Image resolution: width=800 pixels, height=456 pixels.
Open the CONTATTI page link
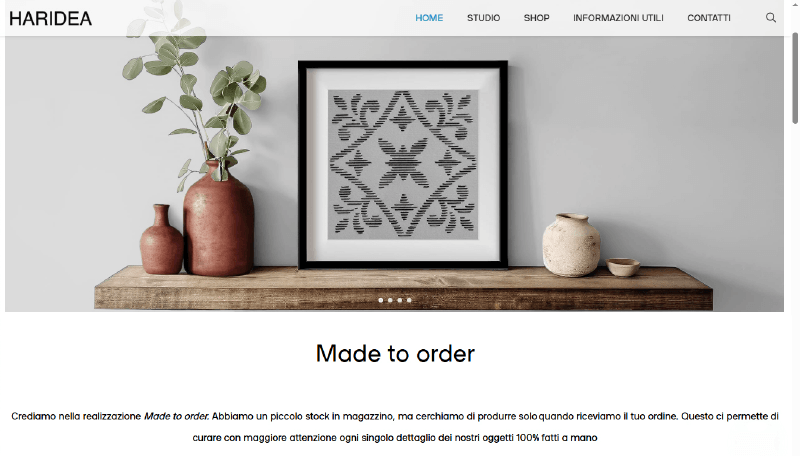[709, 18]
